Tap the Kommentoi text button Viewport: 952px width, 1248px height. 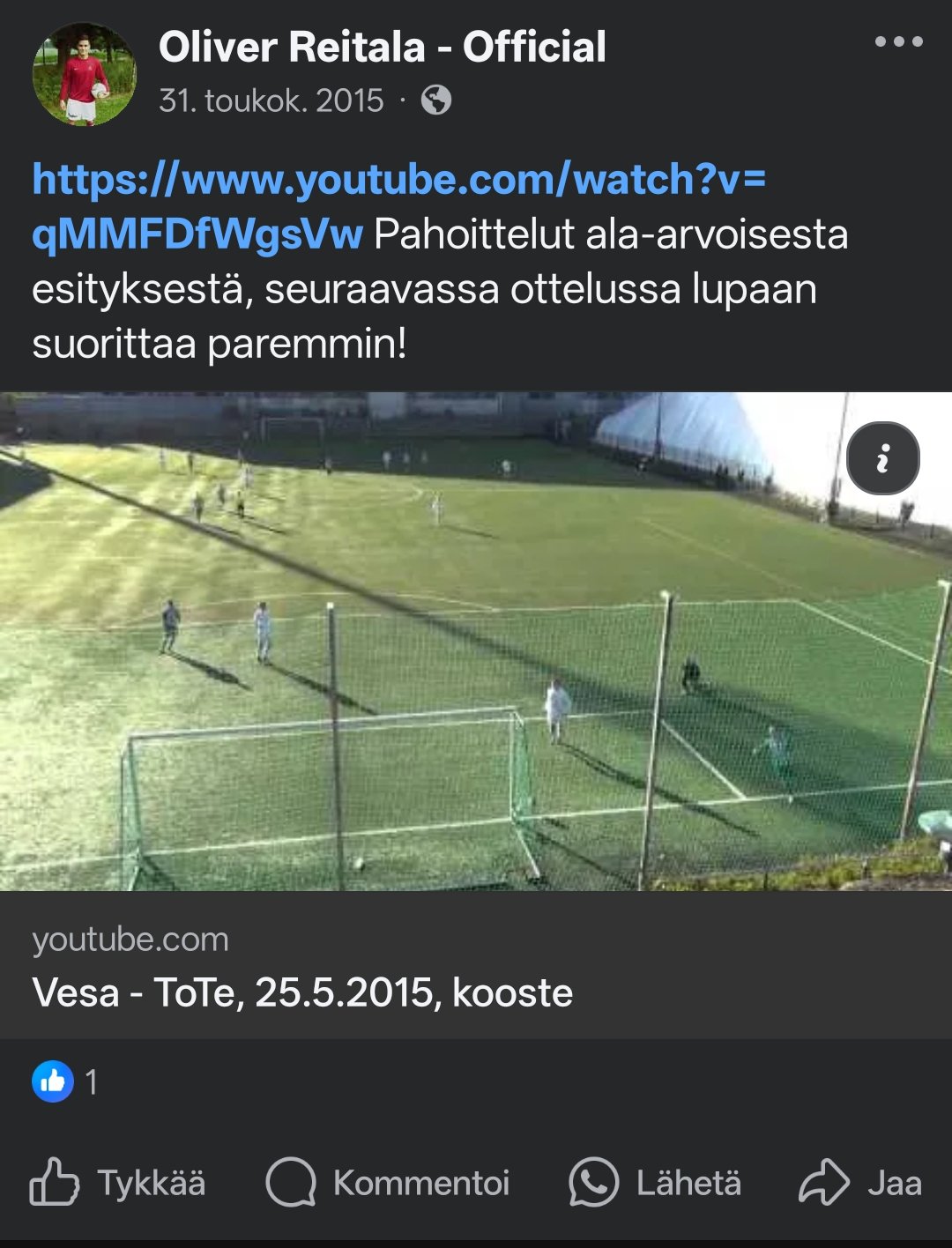coord(421,1183)
